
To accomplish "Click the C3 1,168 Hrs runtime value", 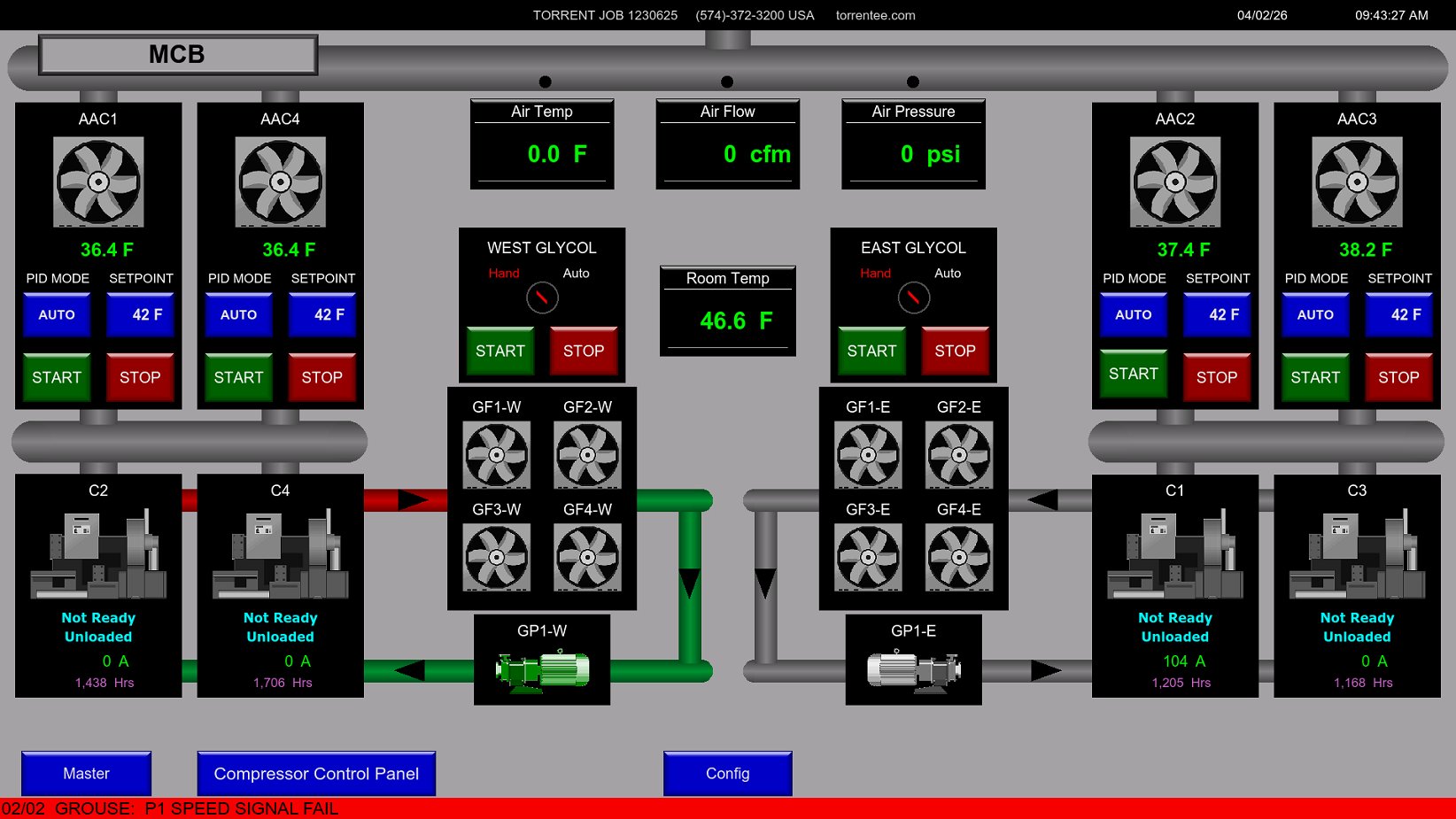I will click(1363, 683).
